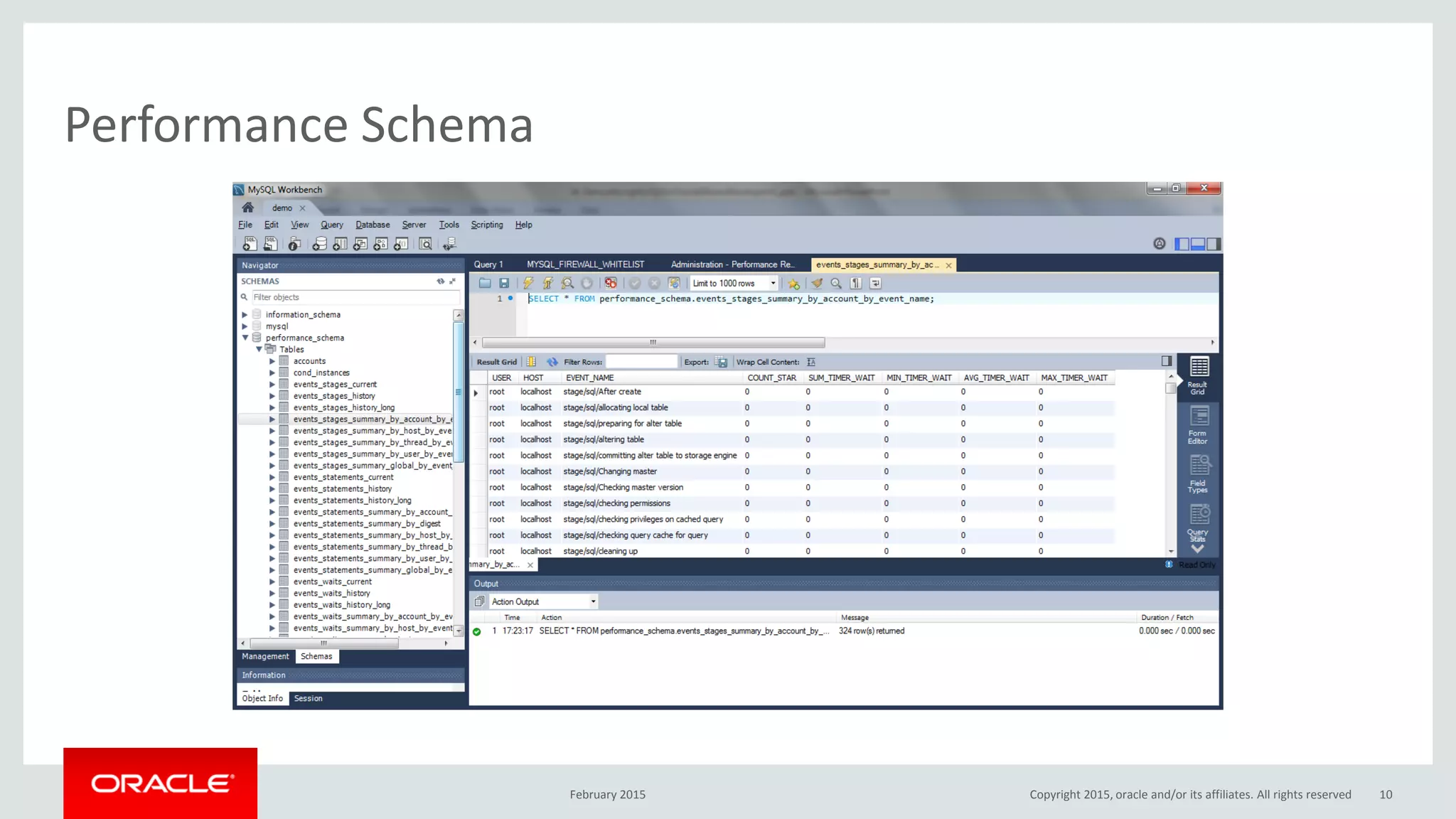1456x819 pixels.
Task: Open the Scripting menu
Action: point(486,225)
